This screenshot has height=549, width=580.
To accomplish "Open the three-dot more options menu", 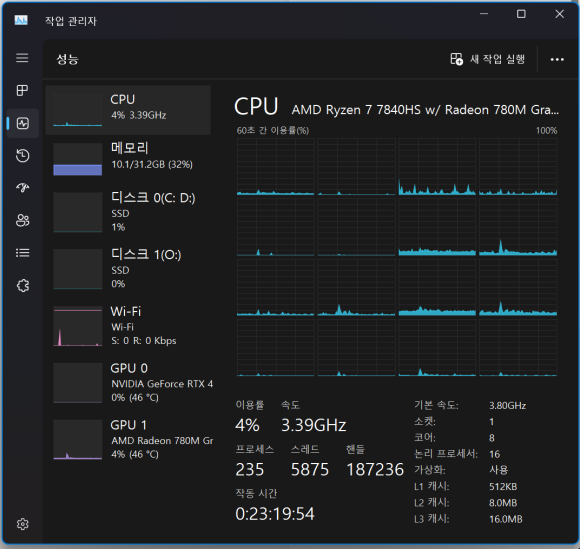I will [x=557, y=59].
